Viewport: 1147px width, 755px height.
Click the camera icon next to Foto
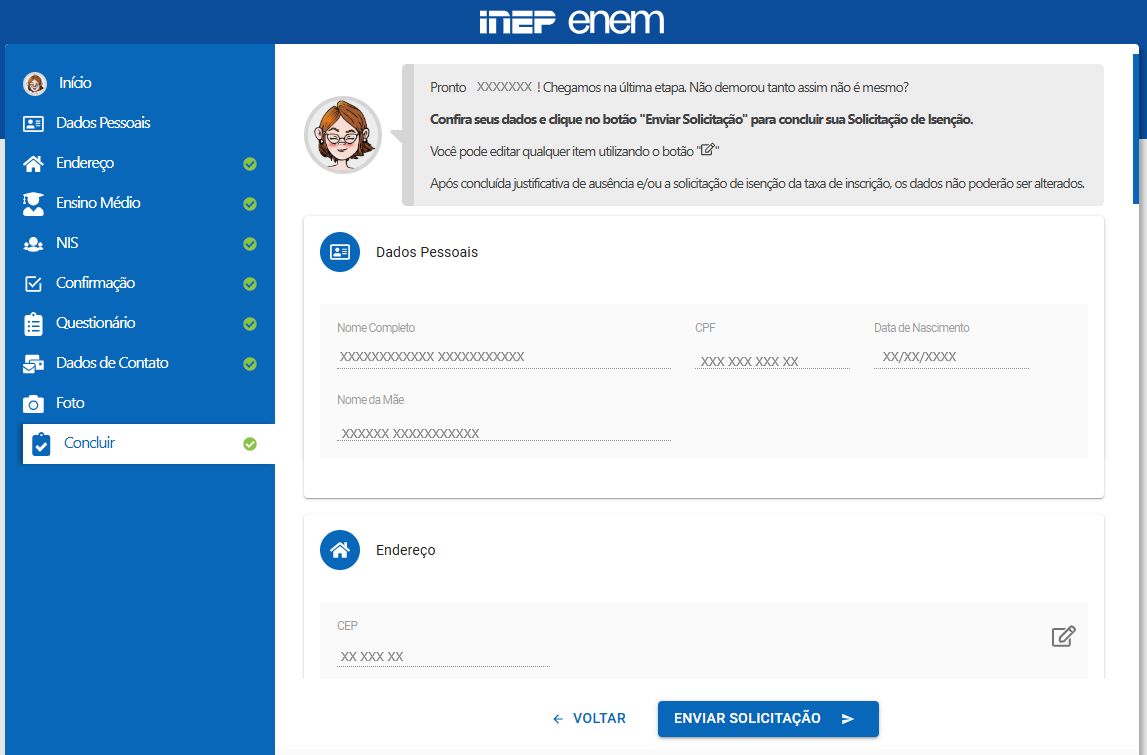[34, 403]
